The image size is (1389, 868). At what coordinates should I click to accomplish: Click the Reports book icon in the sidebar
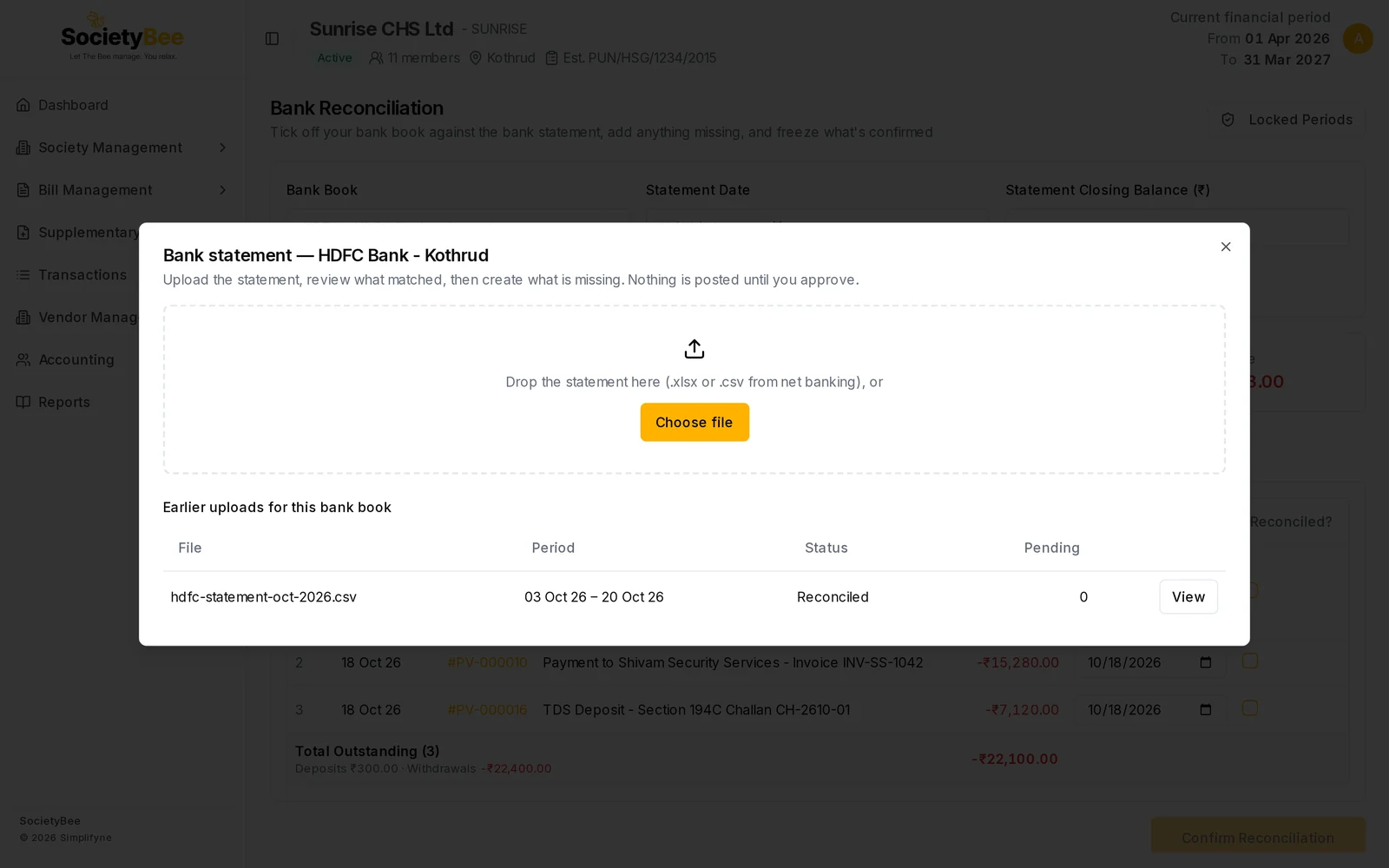pos(23,403)
